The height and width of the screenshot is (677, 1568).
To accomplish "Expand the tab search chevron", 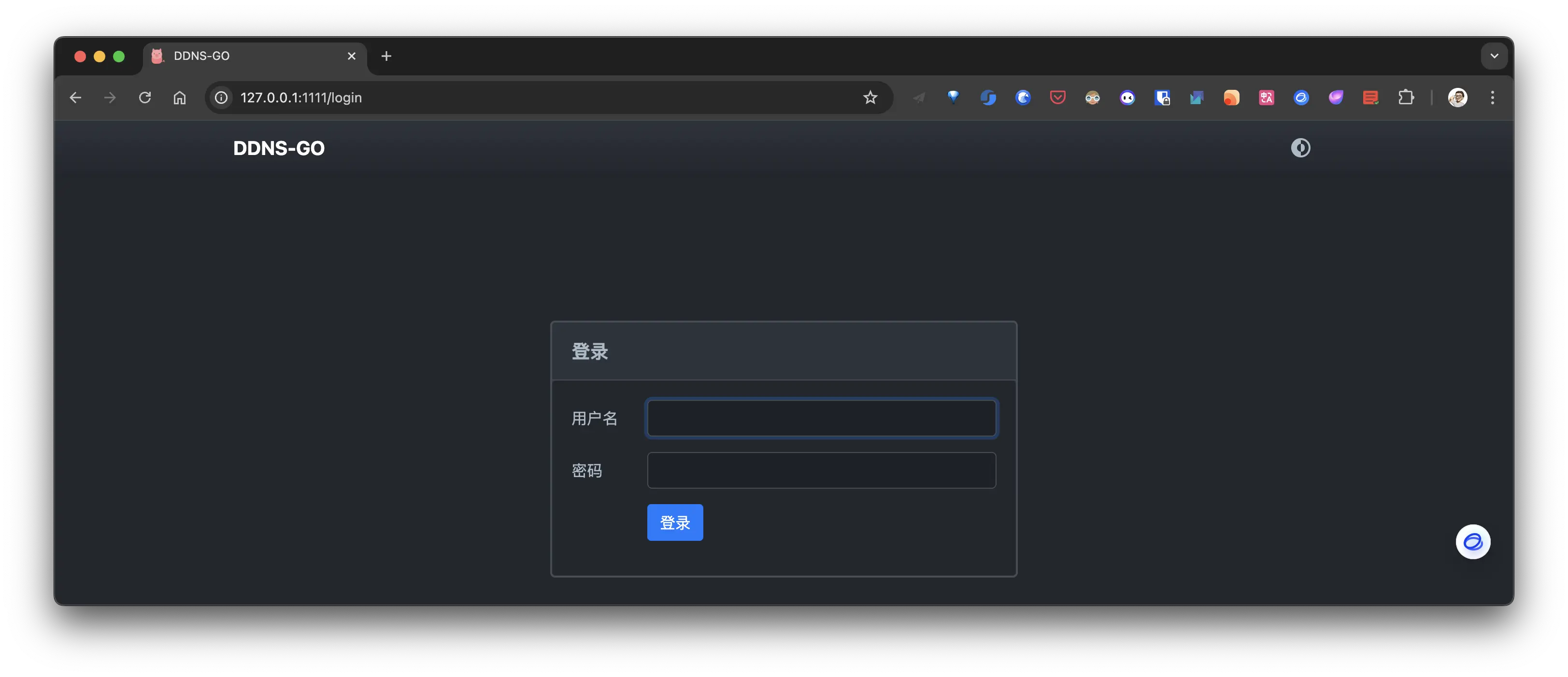I will pos(1494,56).
